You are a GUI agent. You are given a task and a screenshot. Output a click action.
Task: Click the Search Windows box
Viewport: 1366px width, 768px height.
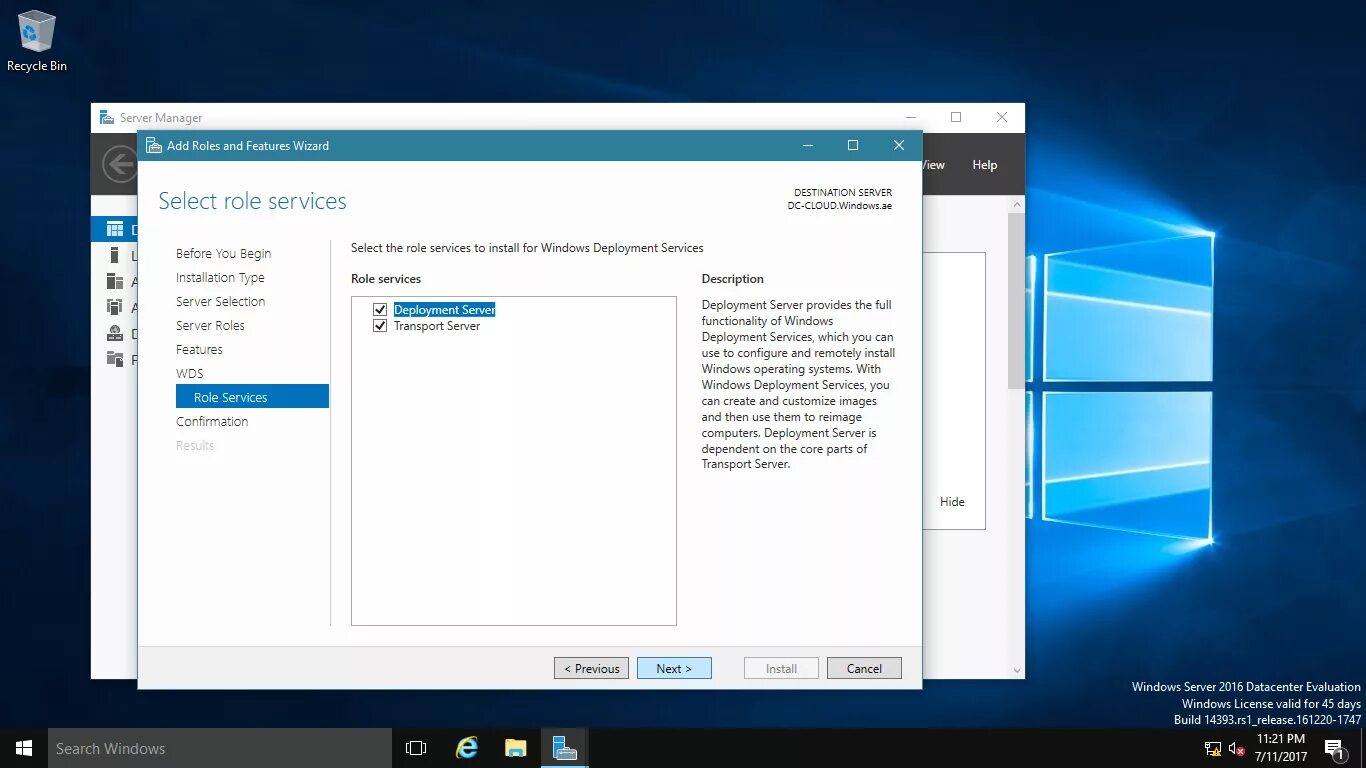[220, 748]
